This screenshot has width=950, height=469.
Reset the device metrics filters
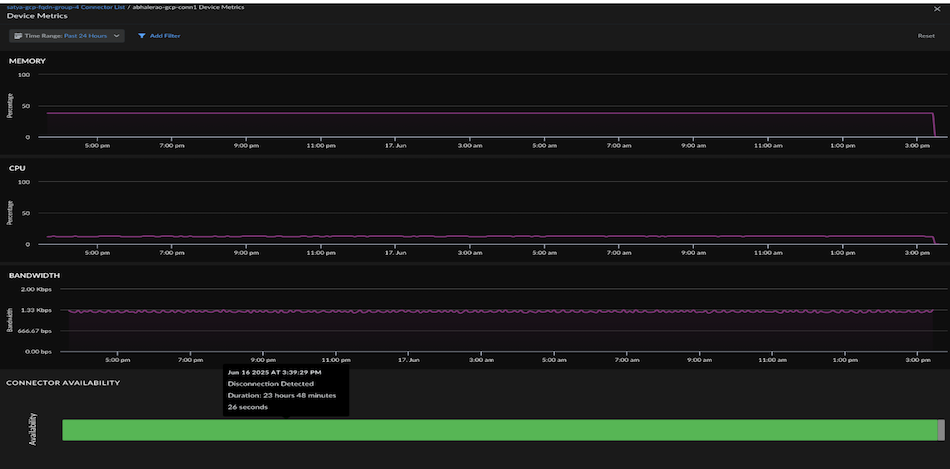926,36
